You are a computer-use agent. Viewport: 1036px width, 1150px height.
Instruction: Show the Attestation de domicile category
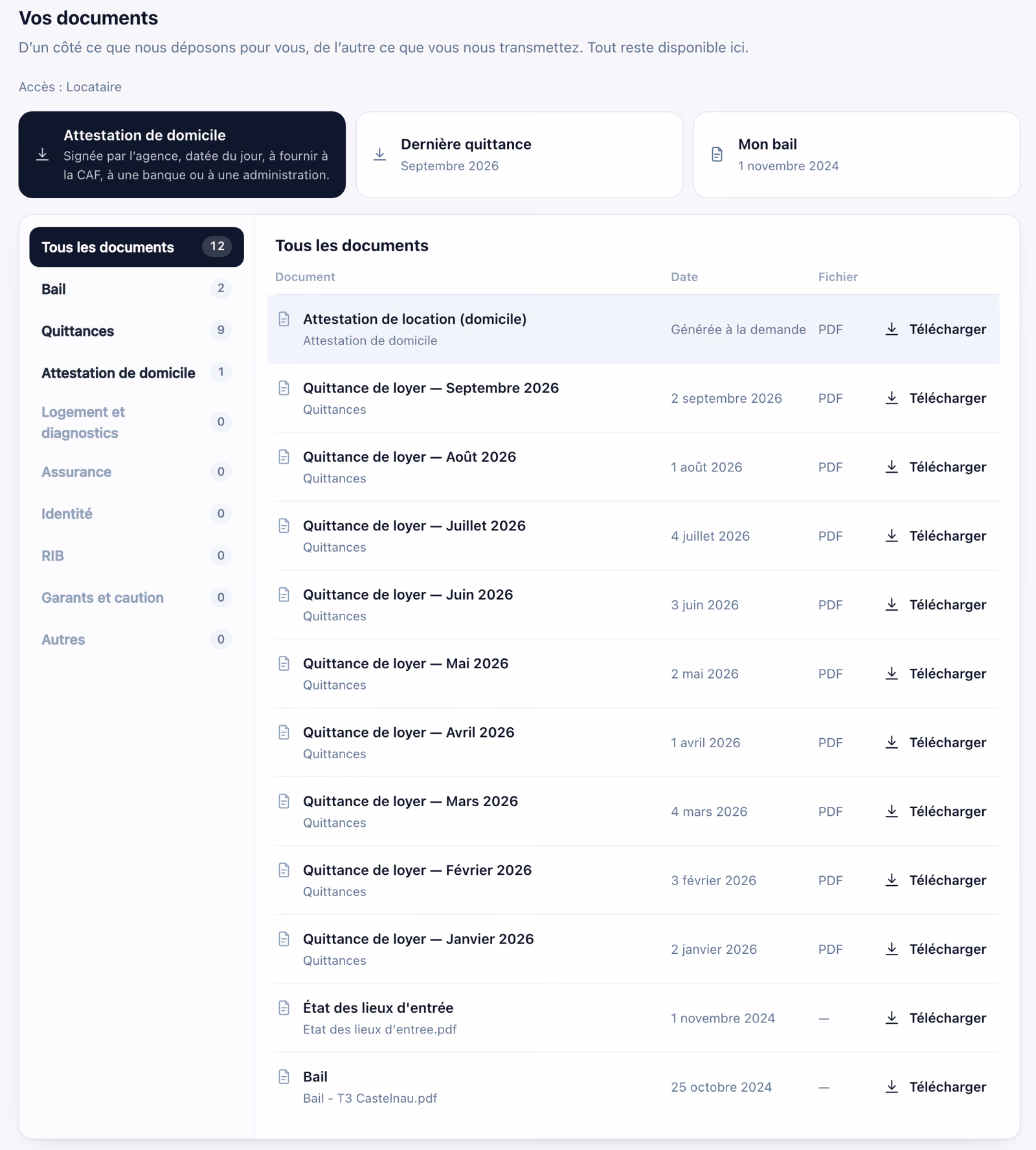coord(137,373)
